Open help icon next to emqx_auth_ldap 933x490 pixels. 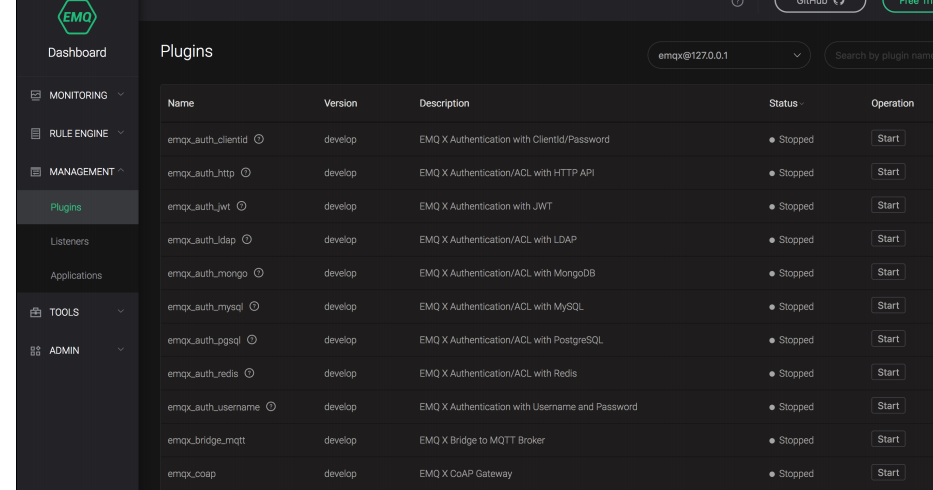pyautogui.click(x=247, y=239)
